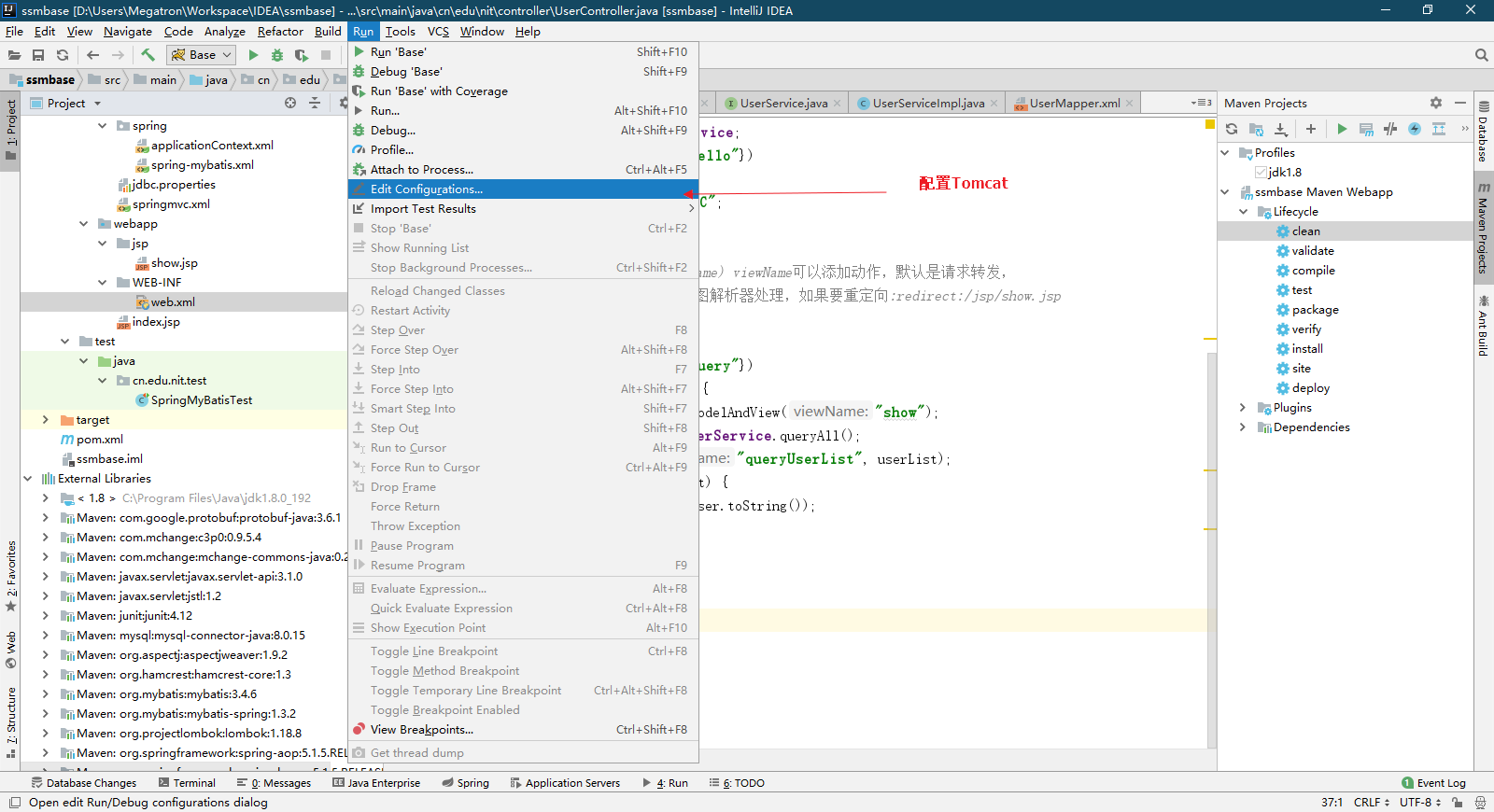Click Show Dependencies icon in Maven toolbar
1494x812 pixels.
(x=1439, y=129)
